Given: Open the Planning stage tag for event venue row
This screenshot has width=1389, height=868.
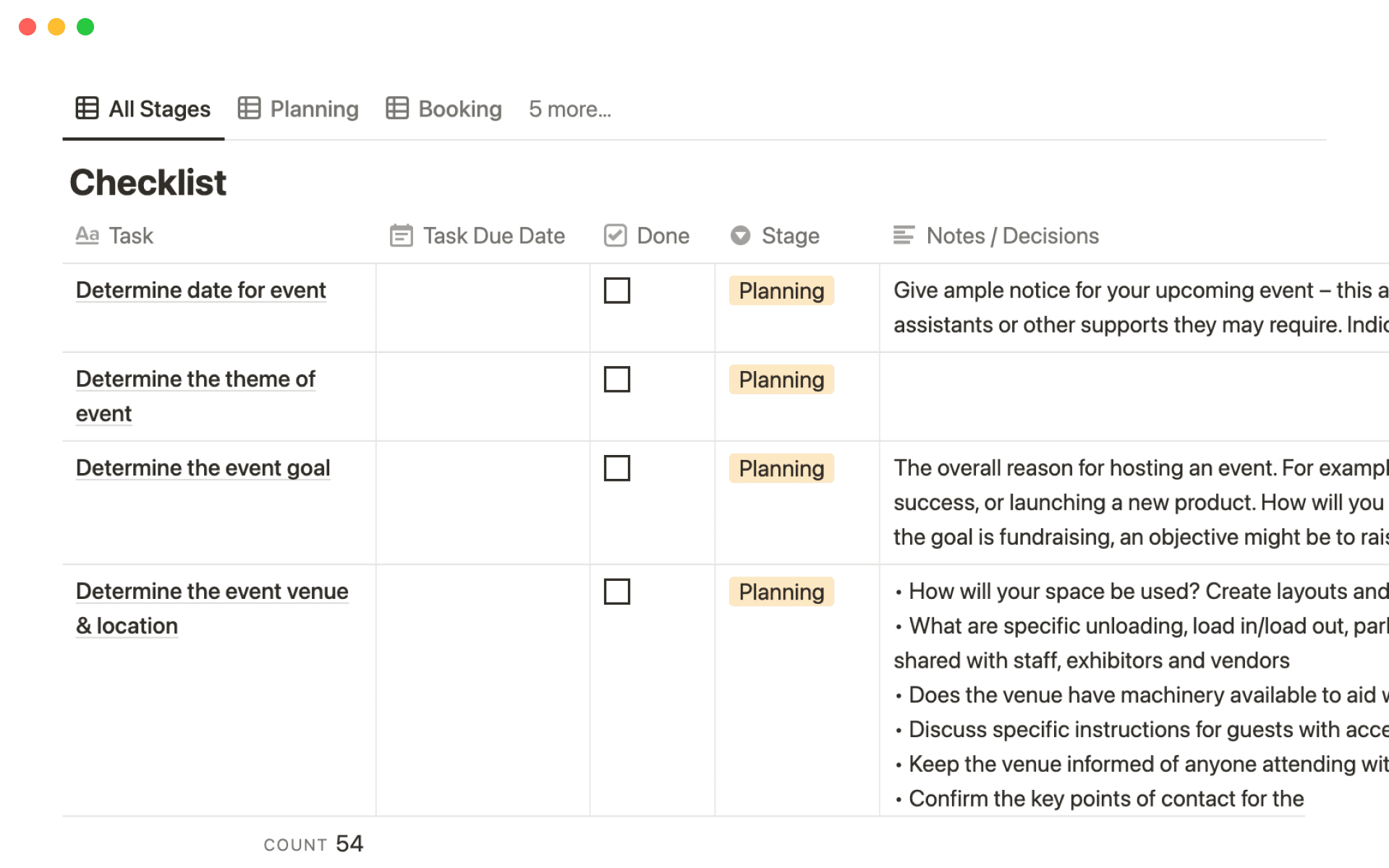Looking at the screenshot, I should point(781,592).
